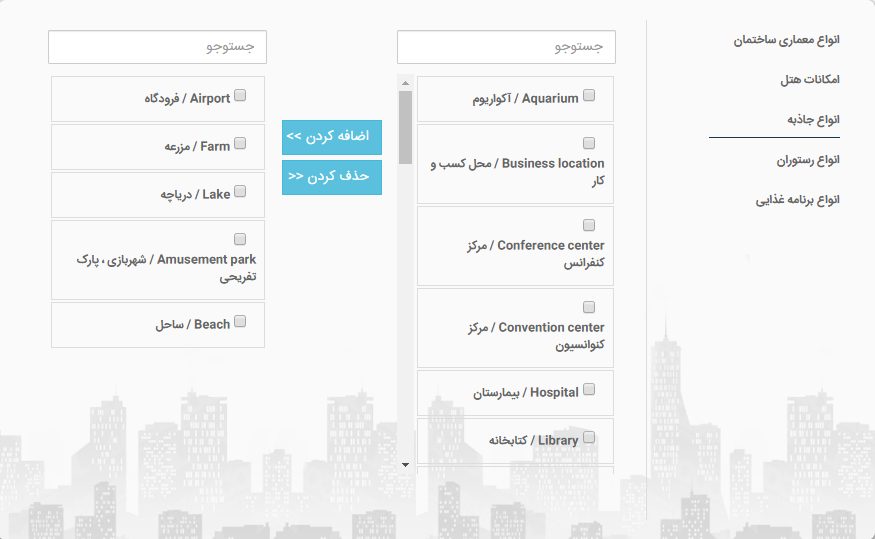Viewport: 875px width, 539px height.
Task: Select the Airport checkbox
Action: [x=240, y=95]
